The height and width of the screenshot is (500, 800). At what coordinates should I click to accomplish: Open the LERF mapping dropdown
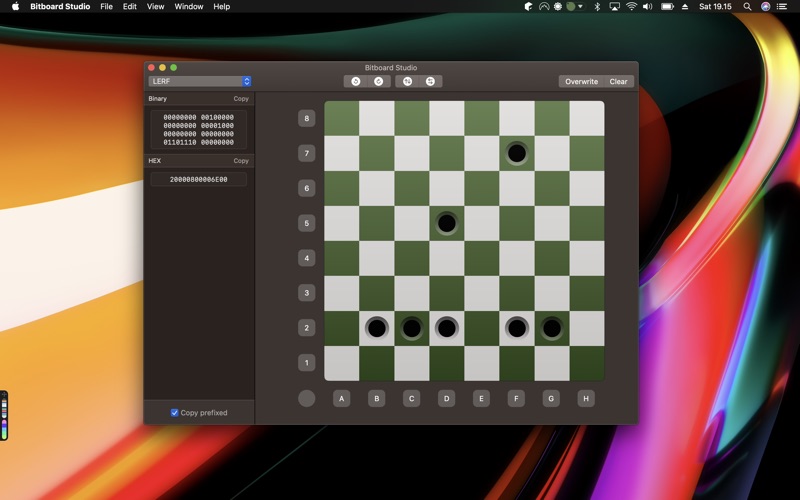coord(199,82)
